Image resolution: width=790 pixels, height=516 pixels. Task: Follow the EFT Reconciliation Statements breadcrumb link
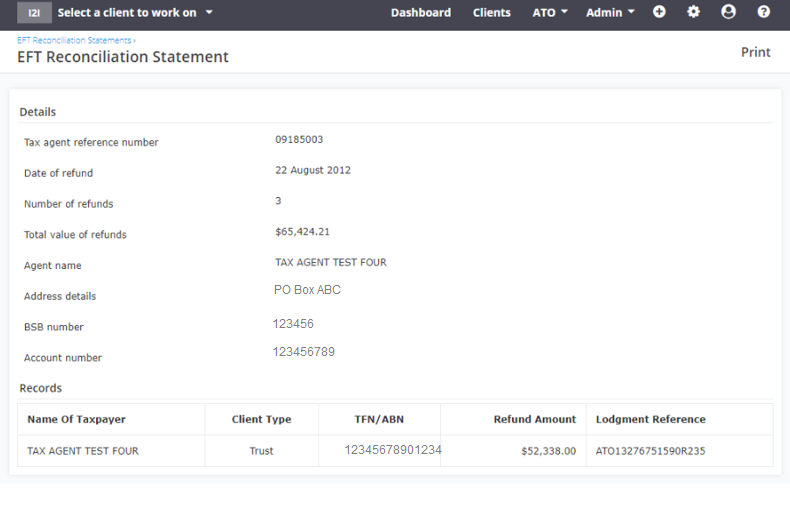tap(74, 40)
